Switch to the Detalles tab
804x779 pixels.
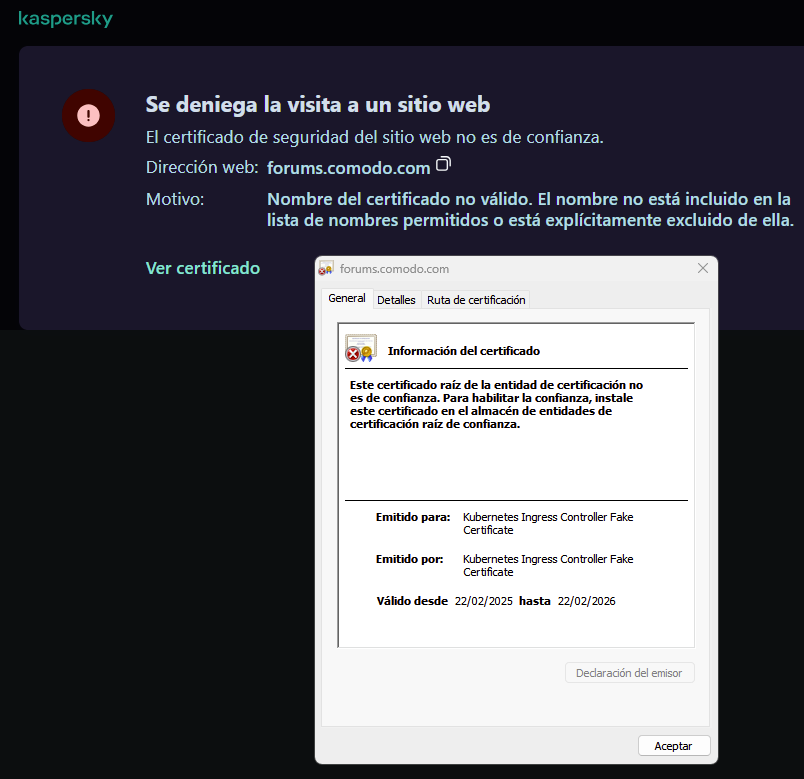396,299
